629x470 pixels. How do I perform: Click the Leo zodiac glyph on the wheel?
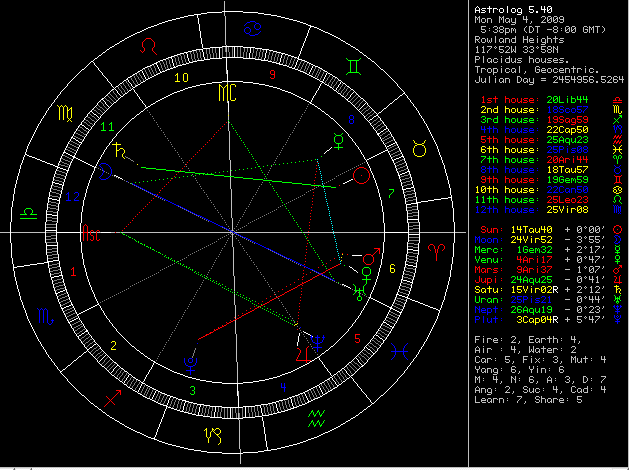click(x=148, y=45)
